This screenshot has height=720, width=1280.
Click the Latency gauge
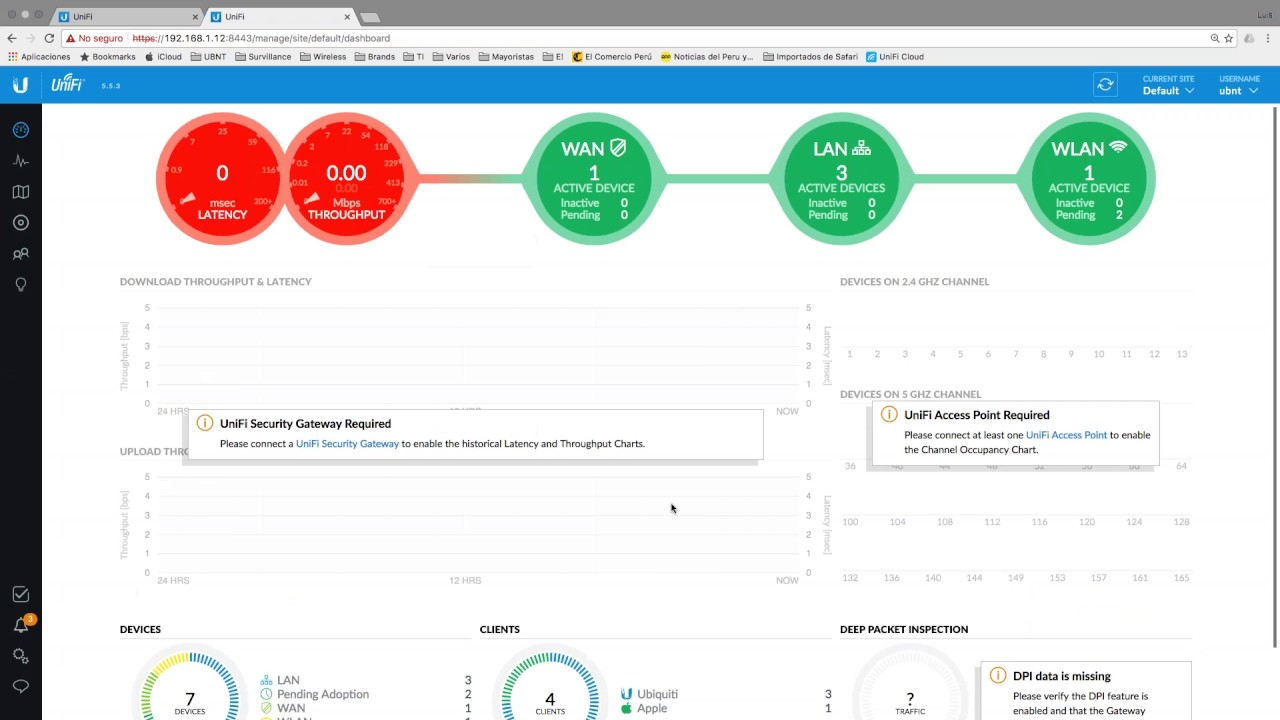point(222,179)
